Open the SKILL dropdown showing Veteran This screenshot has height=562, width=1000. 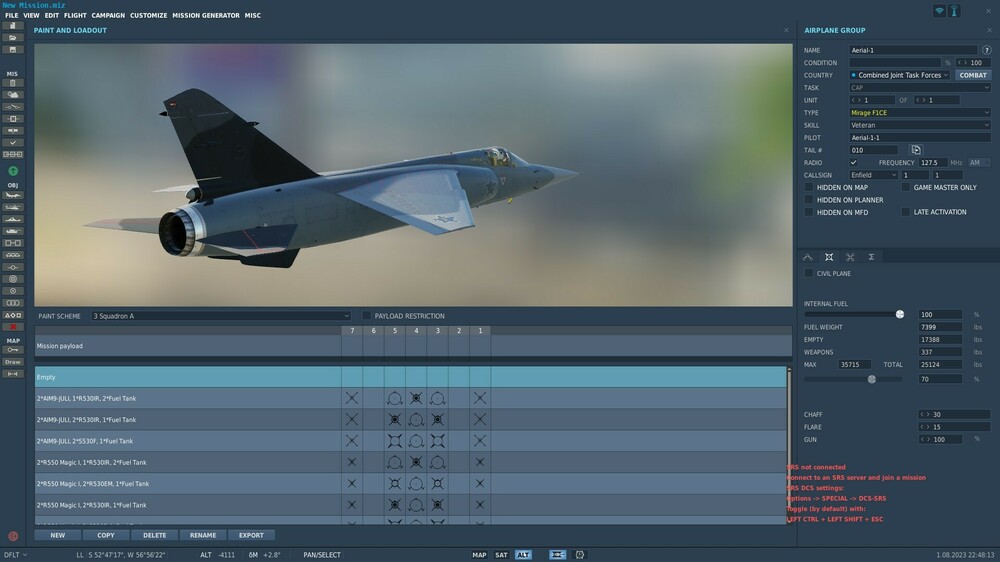point(920,125)
